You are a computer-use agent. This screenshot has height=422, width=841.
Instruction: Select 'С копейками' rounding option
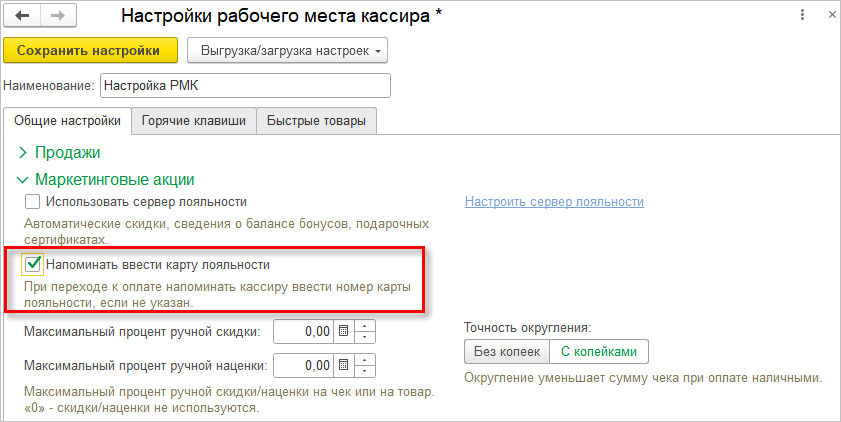(x=599, y=352)
